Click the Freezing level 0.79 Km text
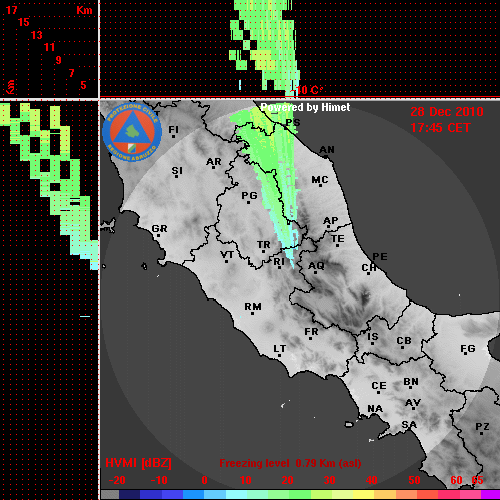The image size is (500, 500). tap(290, 463)
